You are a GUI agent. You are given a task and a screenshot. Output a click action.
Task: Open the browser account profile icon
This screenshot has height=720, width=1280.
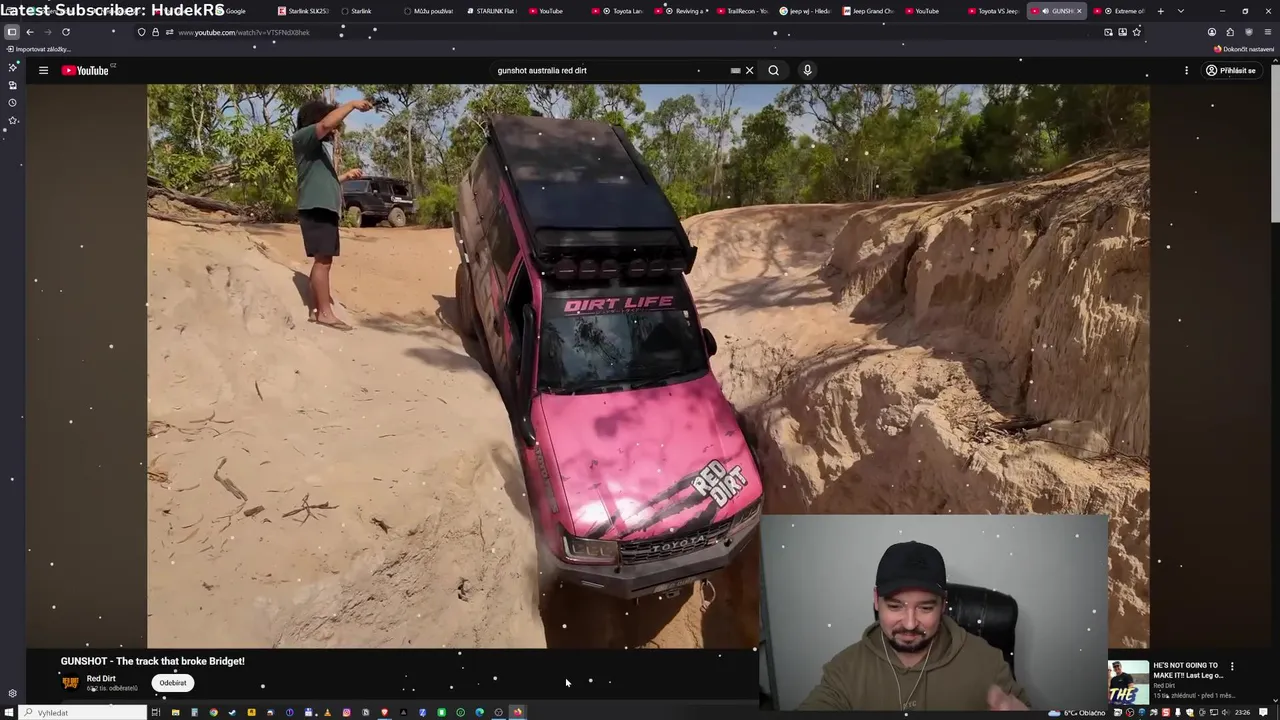1211,32
